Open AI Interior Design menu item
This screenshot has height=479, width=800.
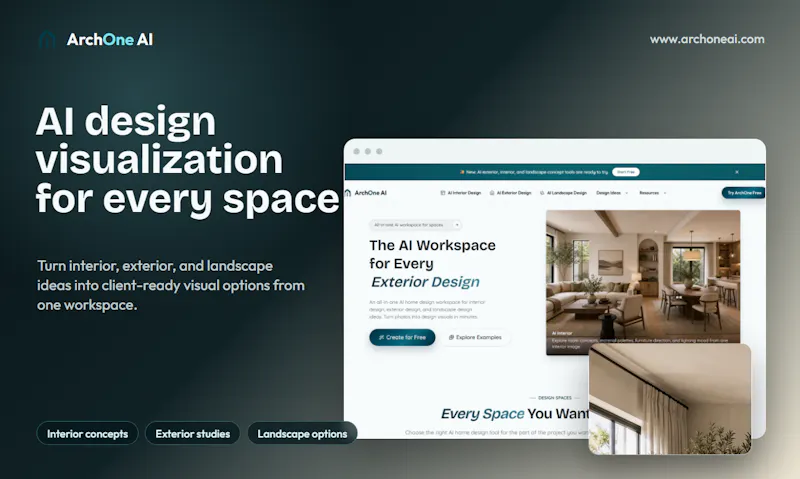pyautogui.click(x=460, y=193)
